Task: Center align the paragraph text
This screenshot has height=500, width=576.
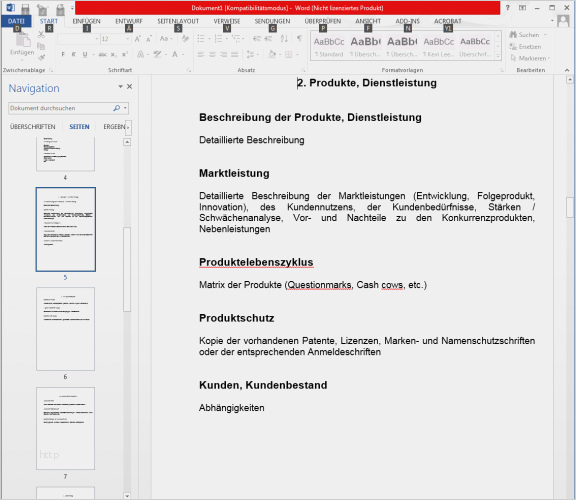Action: (212, 54)
